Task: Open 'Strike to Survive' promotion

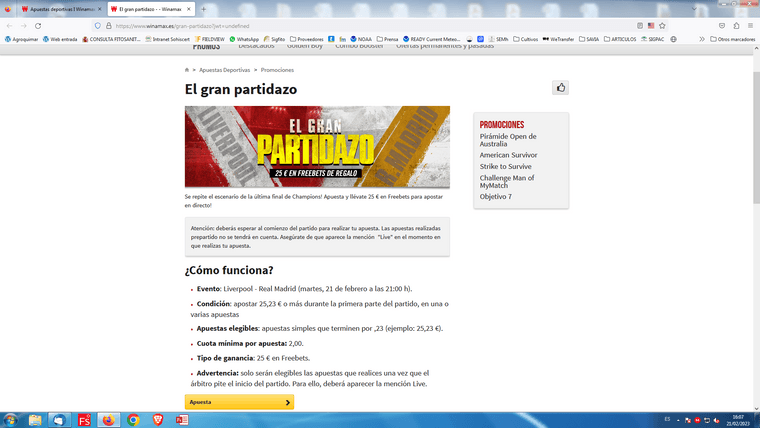Action: point(506,166)
